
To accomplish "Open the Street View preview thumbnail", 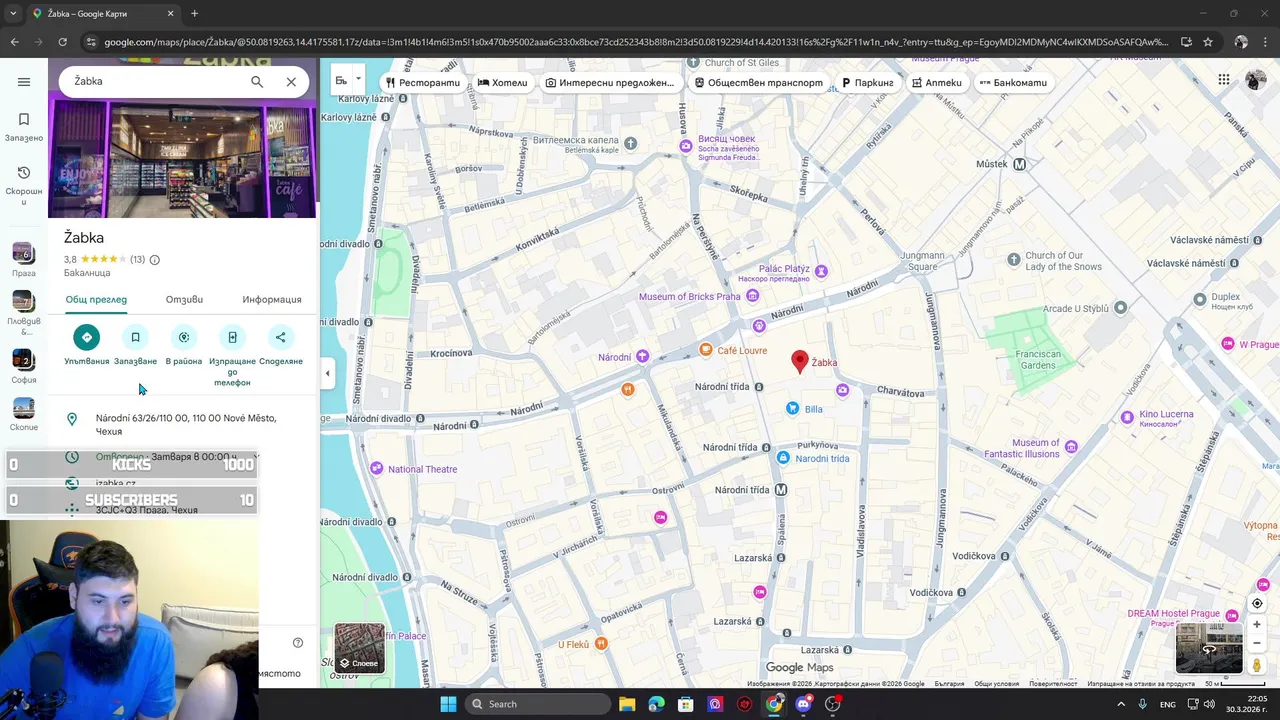I will [x=1209, y=648].
